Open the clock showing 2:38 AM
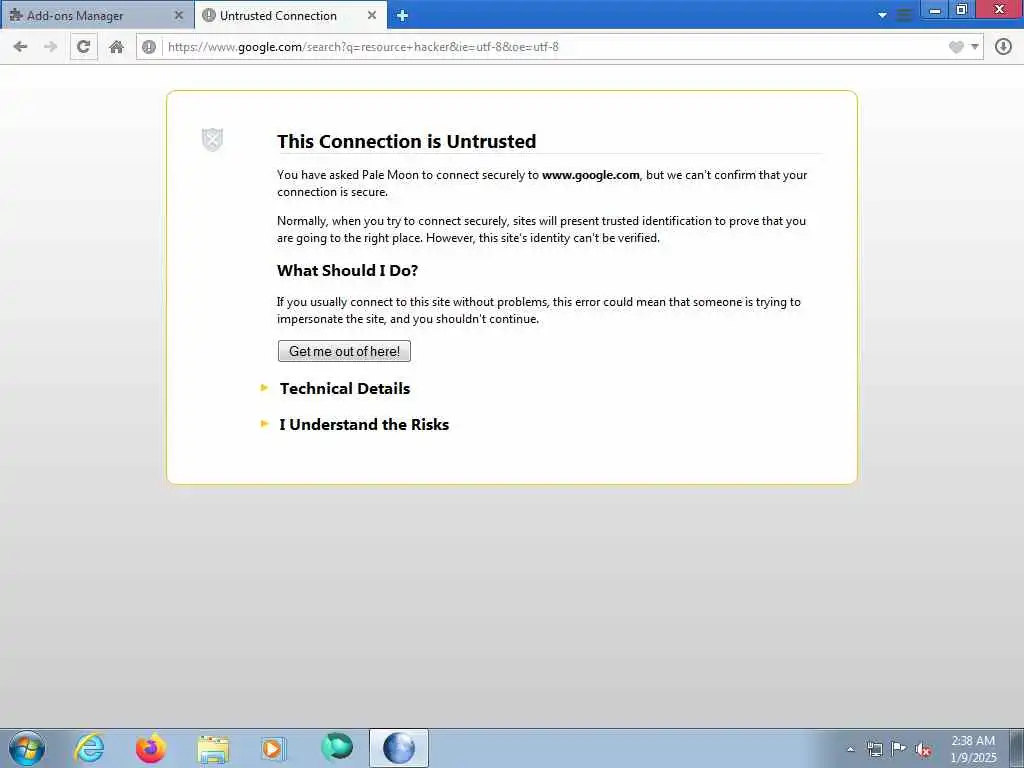This screenshot has height=768, width=1024. [973, 749]
